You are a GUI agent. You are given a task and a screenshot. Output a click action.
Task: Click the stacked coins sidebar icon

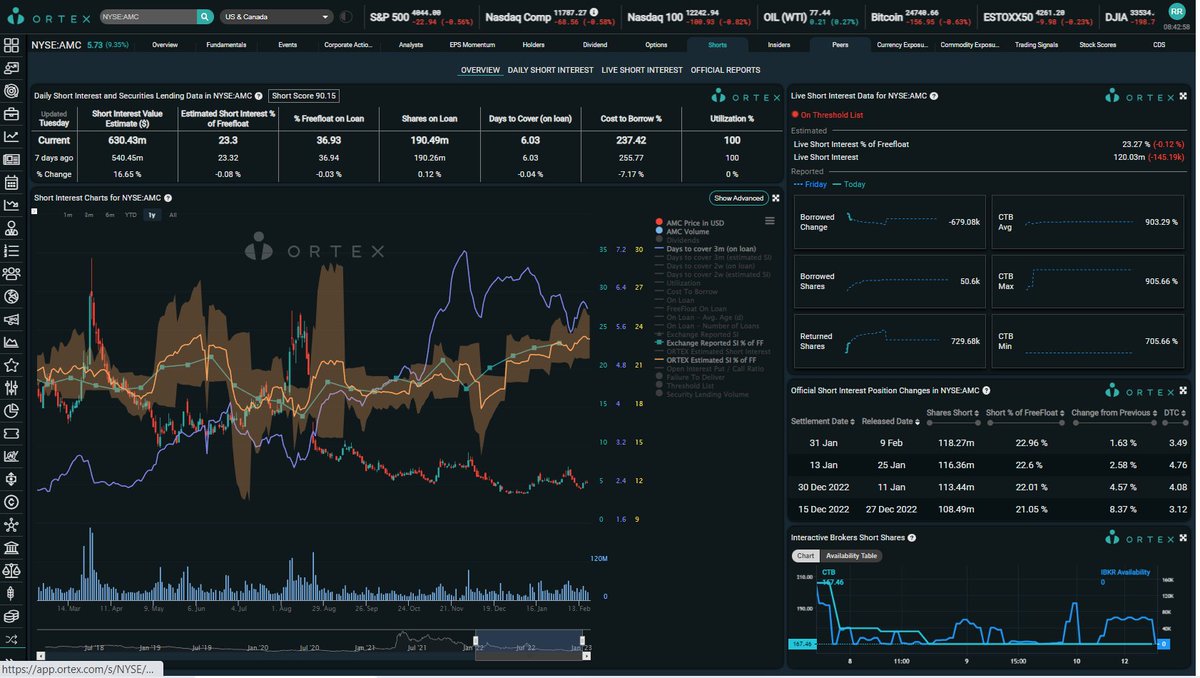point(11,616)
